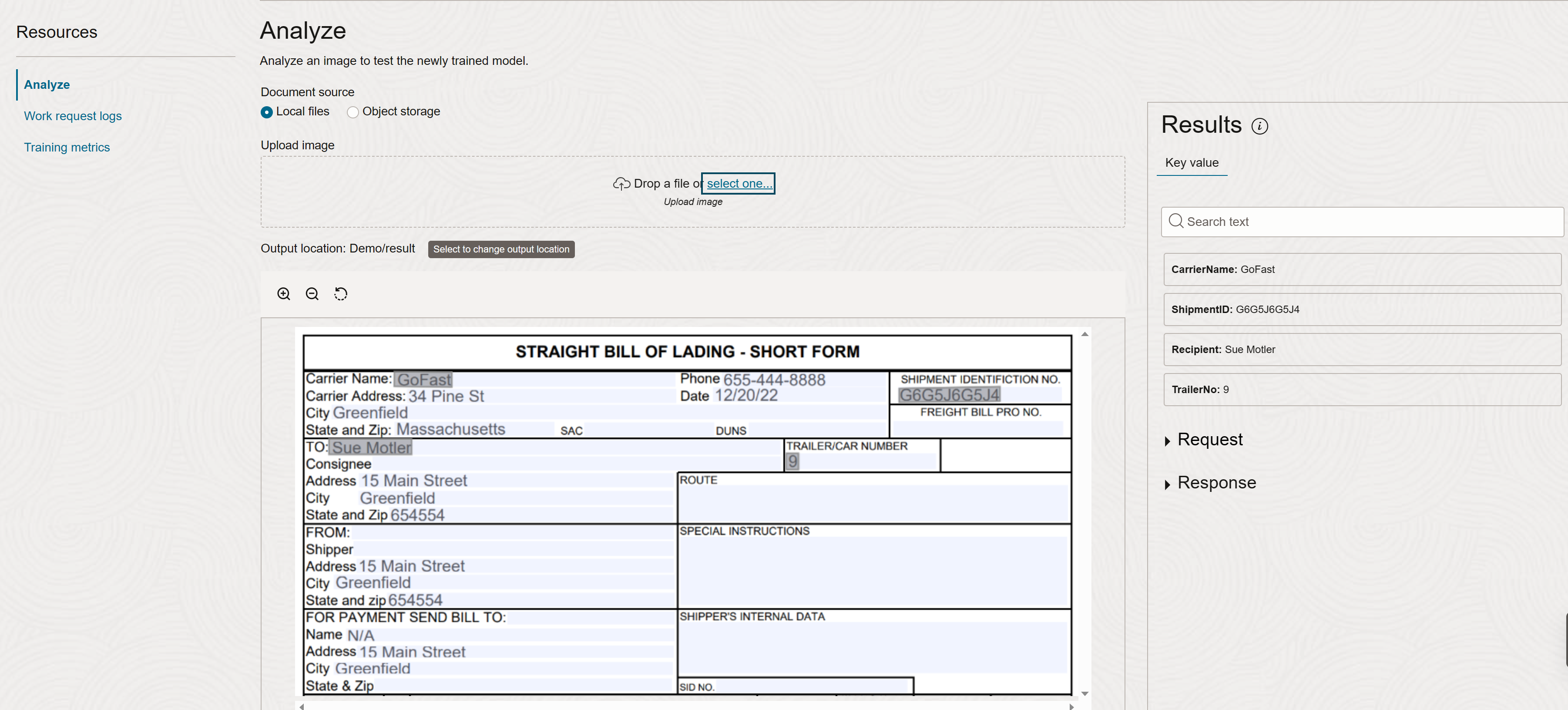Click the Results info icon

point(1259,126)
